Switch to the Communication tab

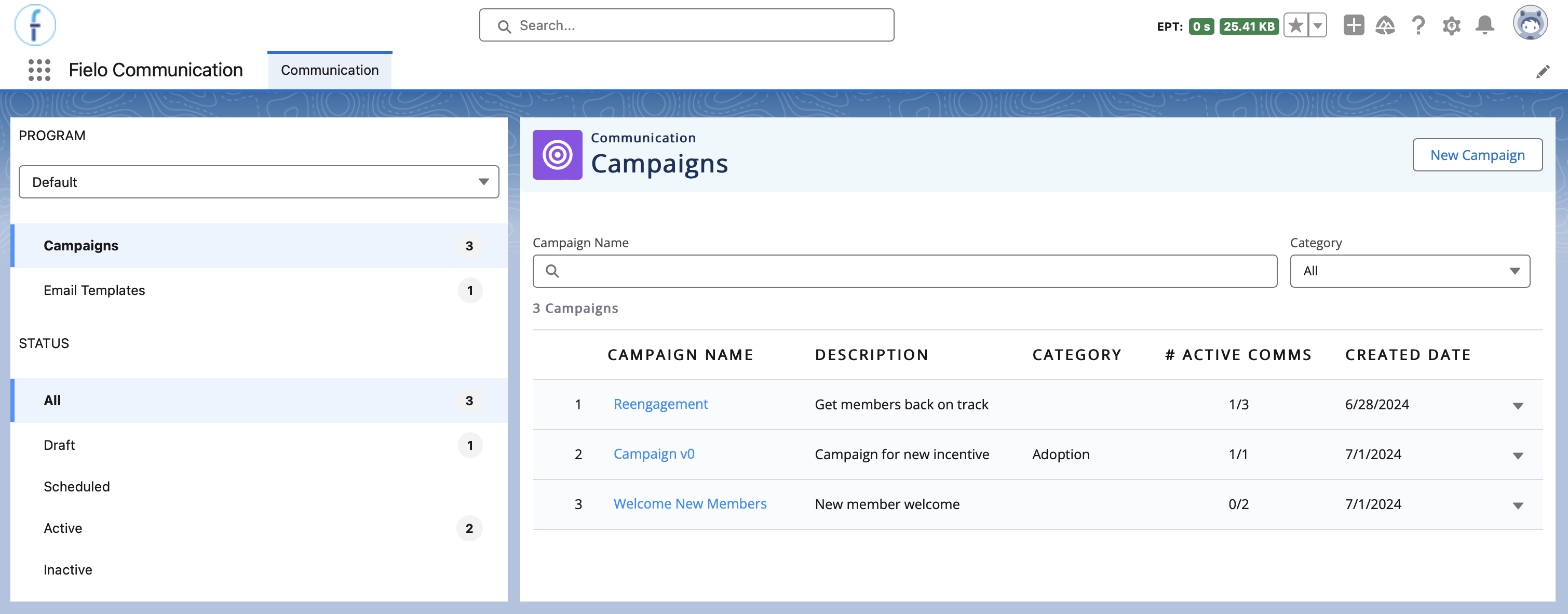pyautogui.click(x=330, y=70)
